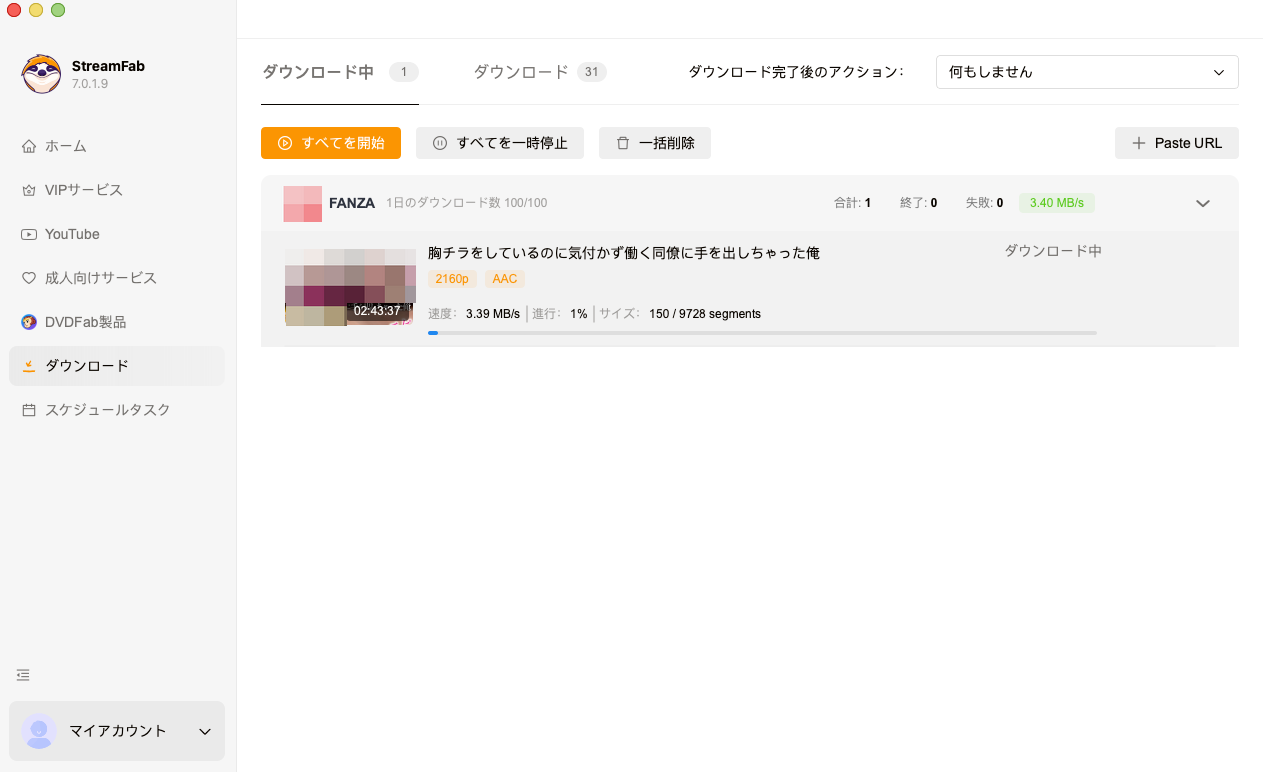Click the マイアカウント avatar icon
1263x772 pixels.
(39, 731)
